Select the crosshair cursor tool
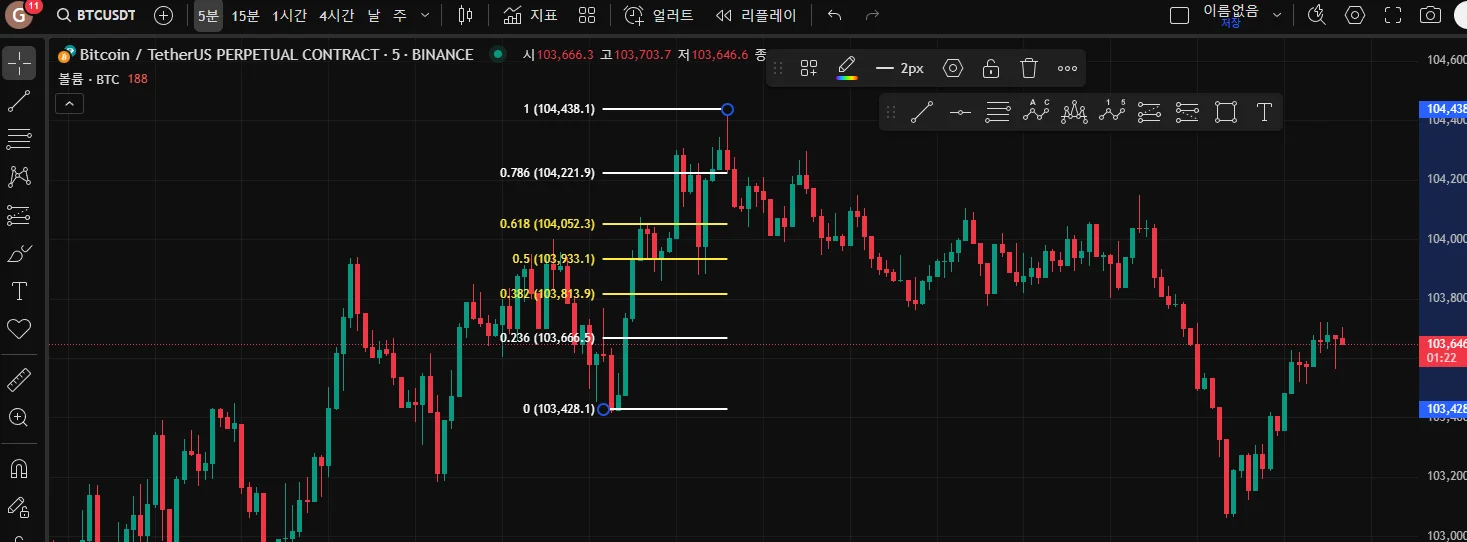Viewport: 1467px width, 542px height. pos(19,63)
